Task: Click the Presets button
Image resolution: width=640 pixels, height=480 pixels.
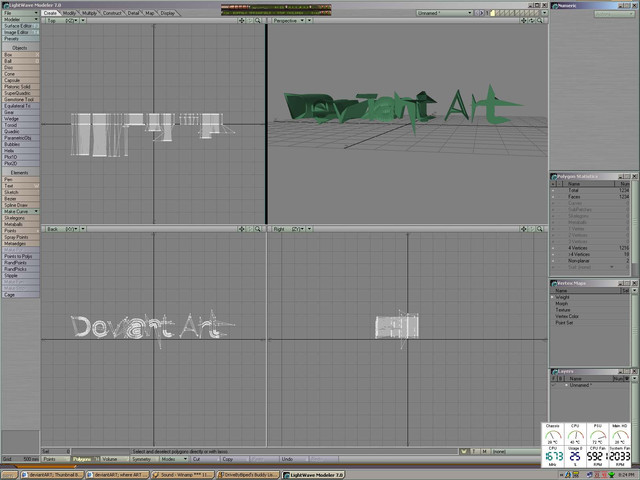Action: tap(20, 39)
